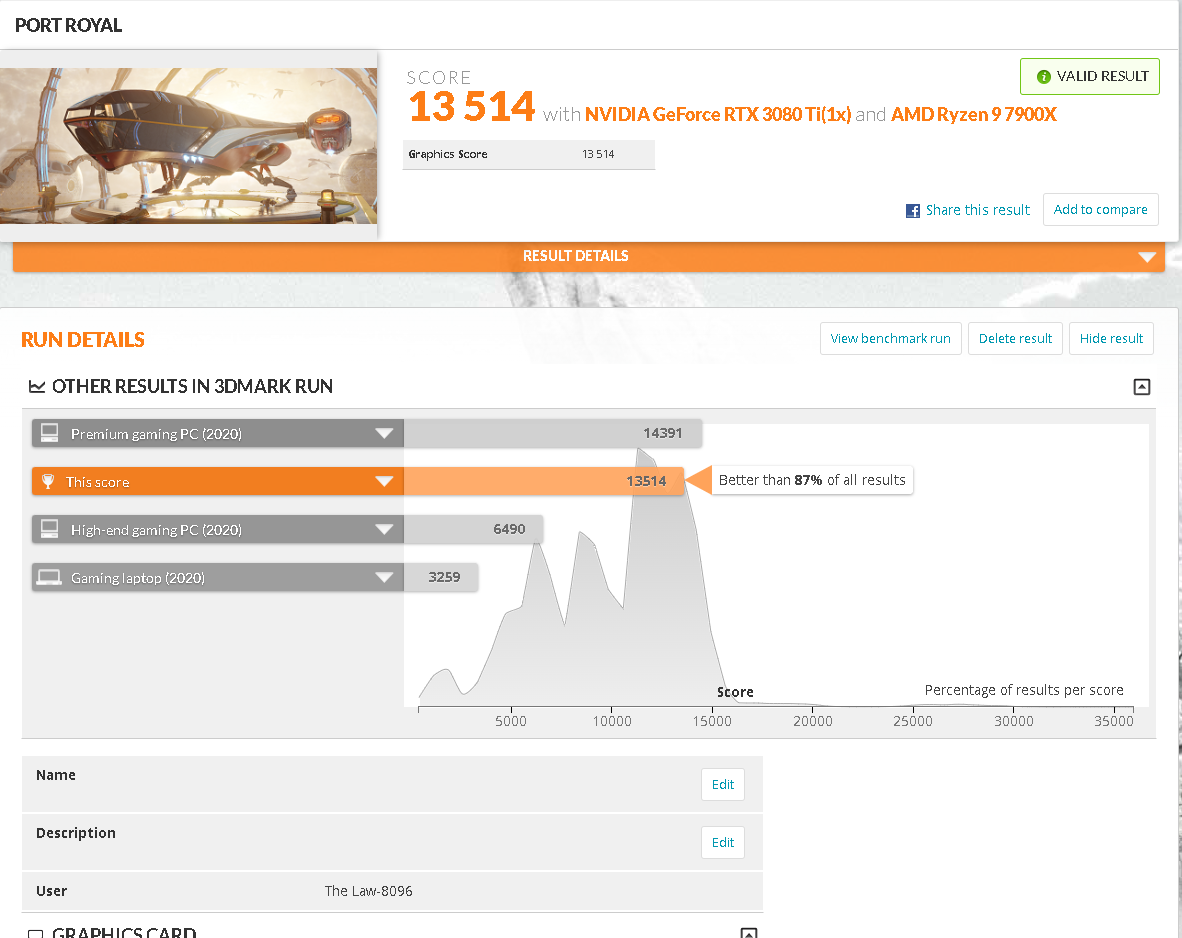The width and height of the screenshot is (1182, 938).
Task: Open the Premium gaming PC (2020) dropdown
Action: pos(384,432)
